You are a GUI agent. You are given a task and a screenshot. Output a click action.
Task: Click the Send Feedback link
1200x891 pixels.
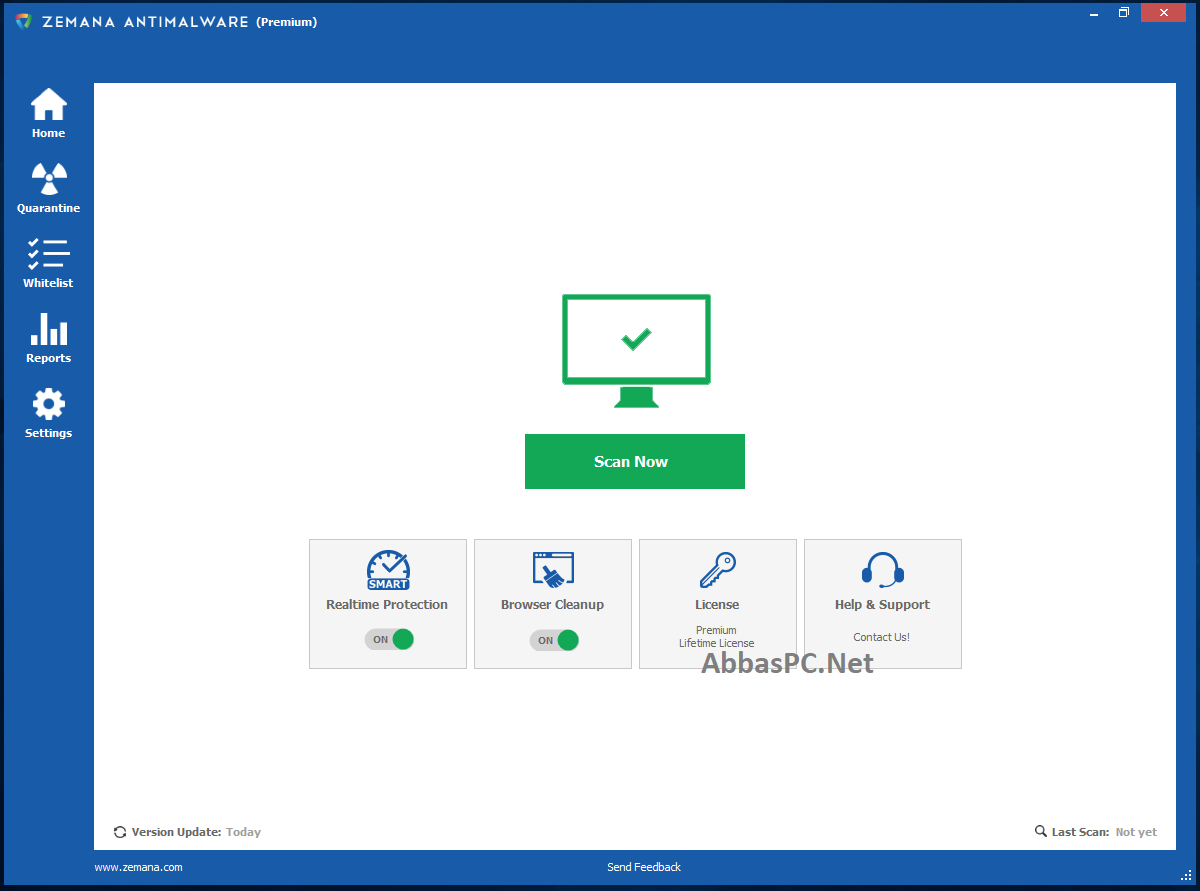[x=644, y=867]
